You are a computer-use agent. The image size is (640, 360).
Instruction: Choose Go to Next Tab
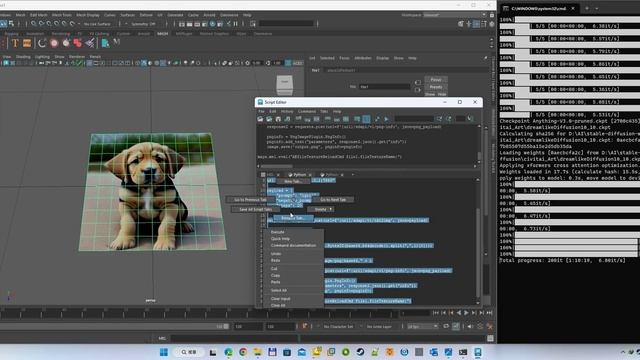[333, 200]
